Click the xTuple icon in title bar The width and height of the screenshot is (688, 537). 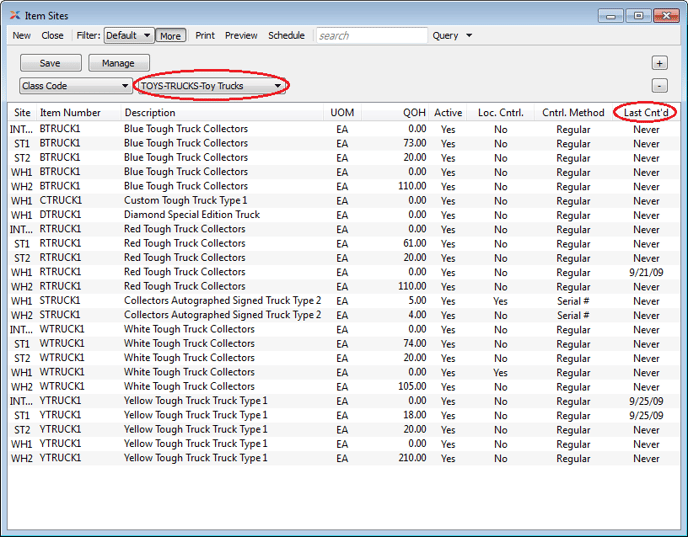point(13,15)
